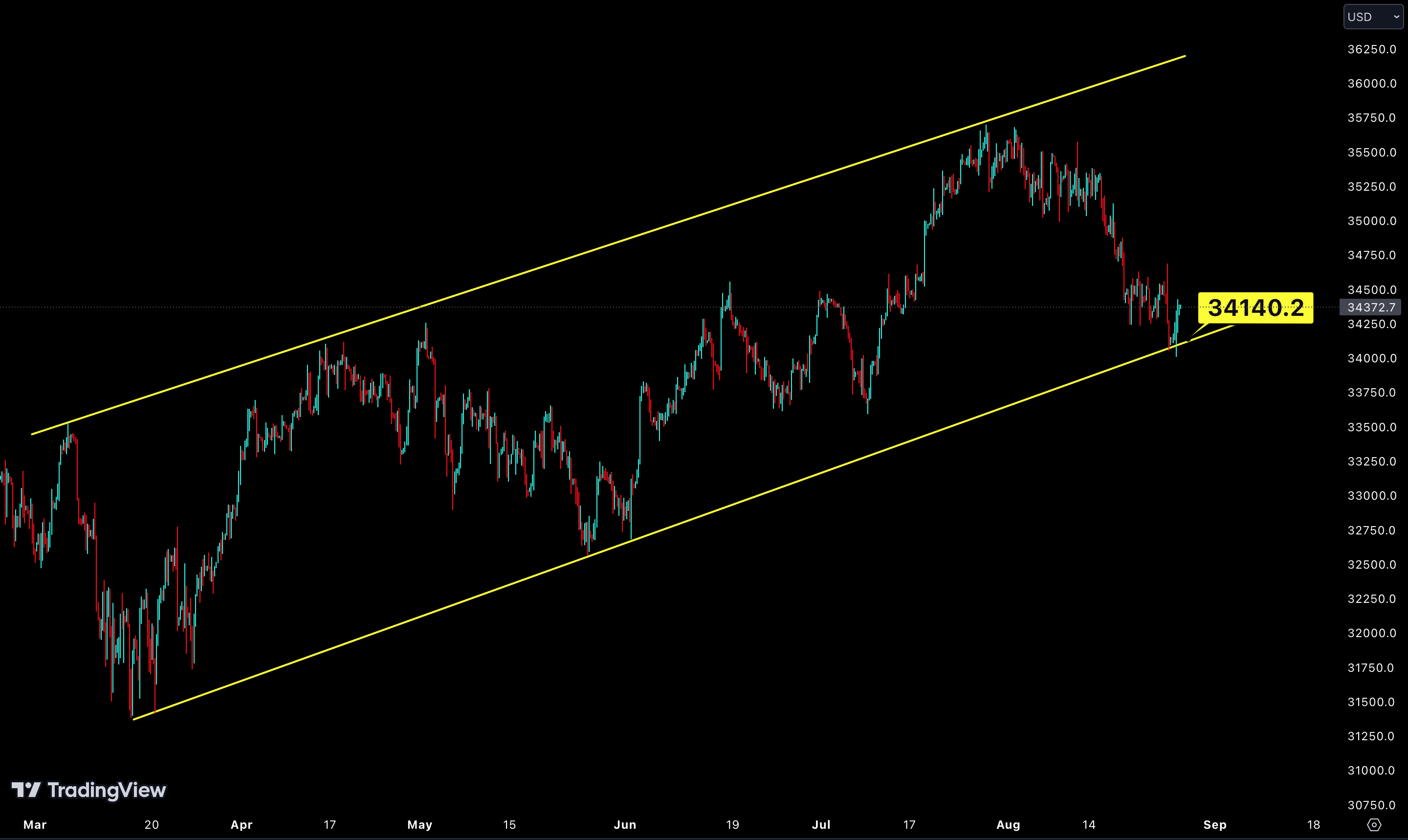1408x840 pixels.
Task: Click the 31000.0 price axis label
Action: [x=1372, y=771]
